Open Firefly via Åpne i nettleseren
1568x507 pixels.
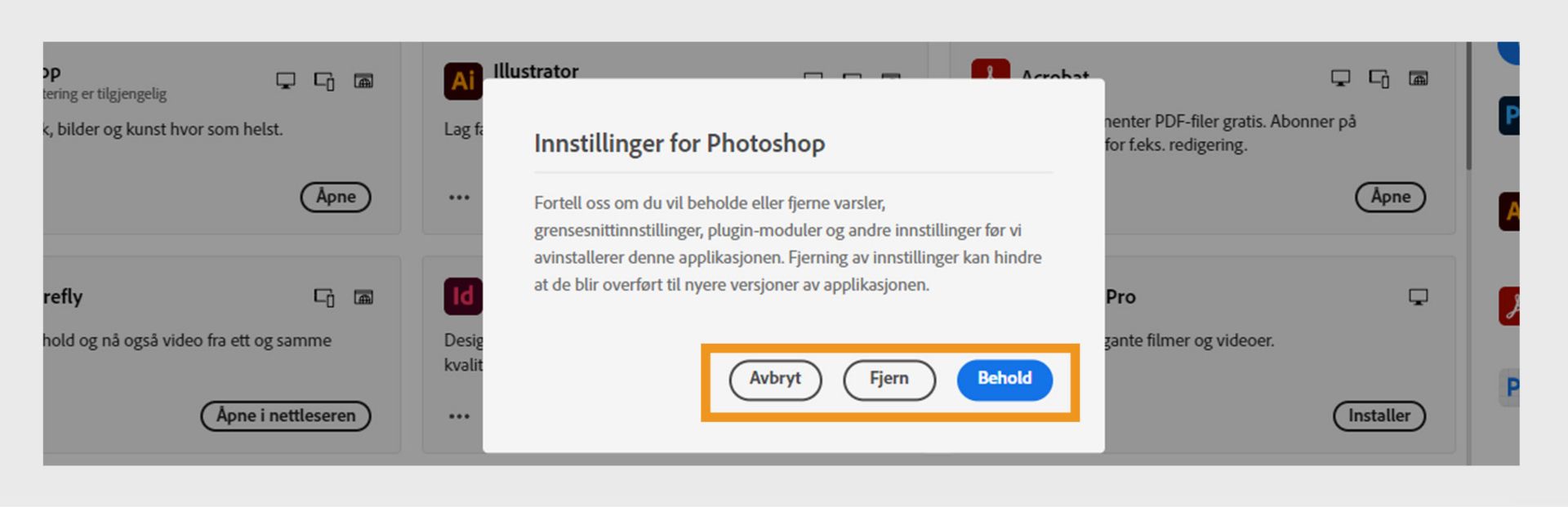[286, 416]
